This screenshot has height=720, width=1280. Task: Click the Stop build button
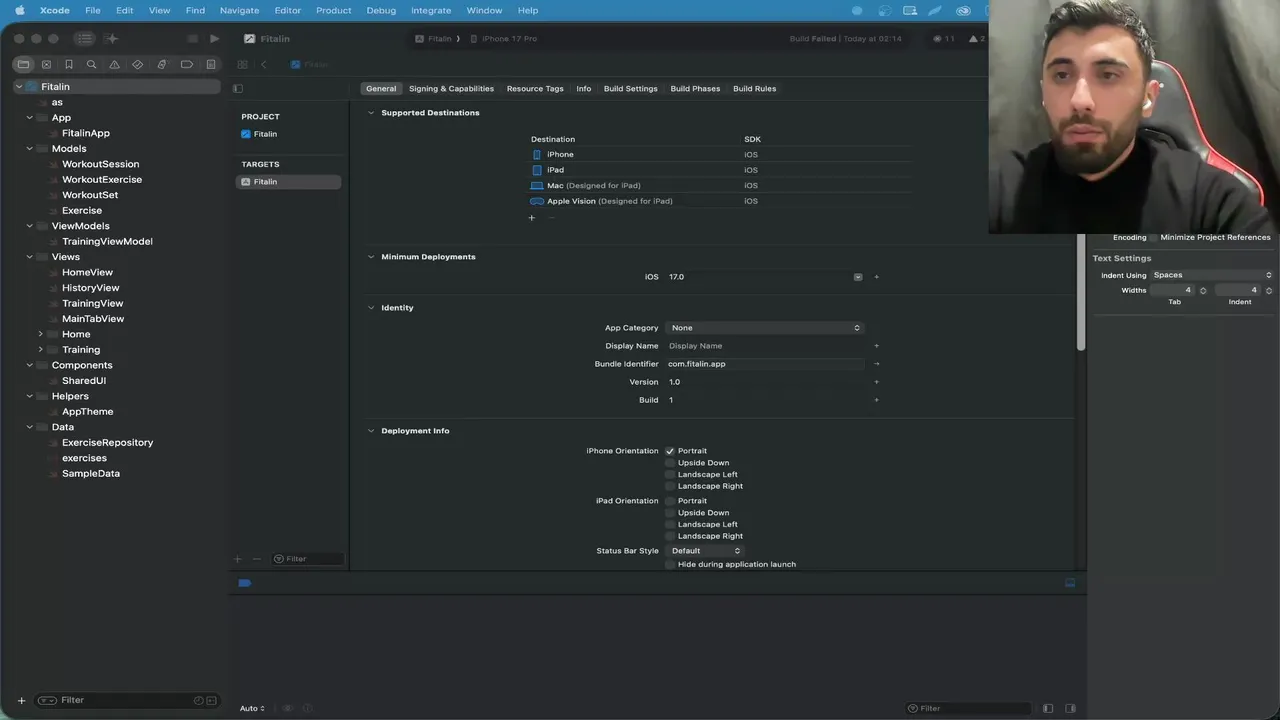(x=192, y=38)
